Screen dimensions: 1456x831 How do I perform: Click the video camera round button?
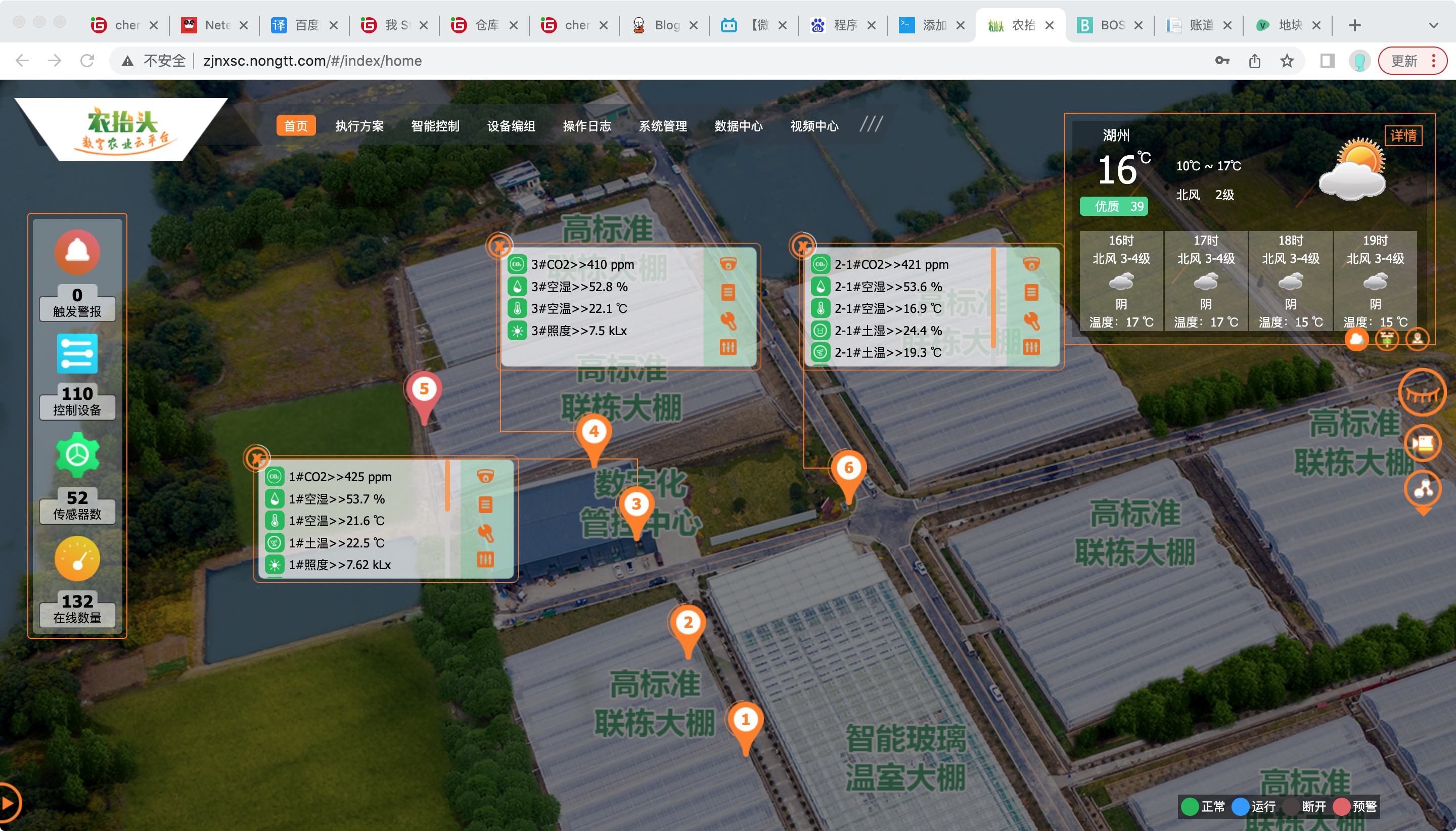click(x=1422, y=443)
